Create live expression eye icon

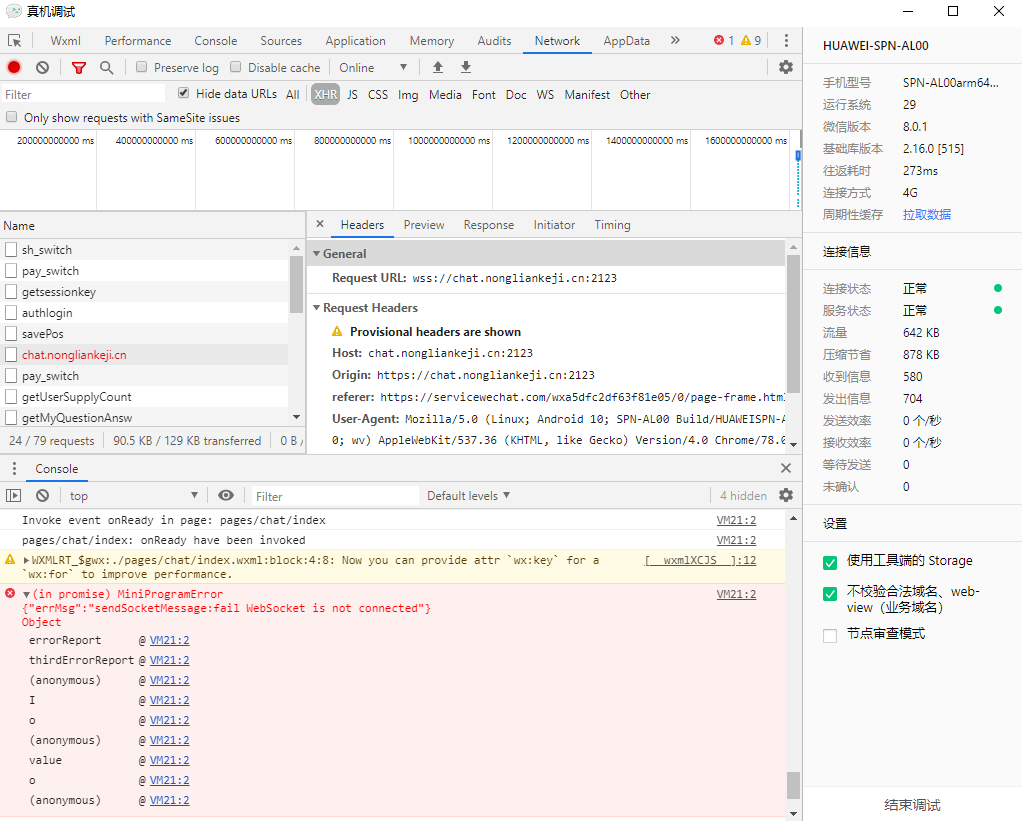click(226, 495)
